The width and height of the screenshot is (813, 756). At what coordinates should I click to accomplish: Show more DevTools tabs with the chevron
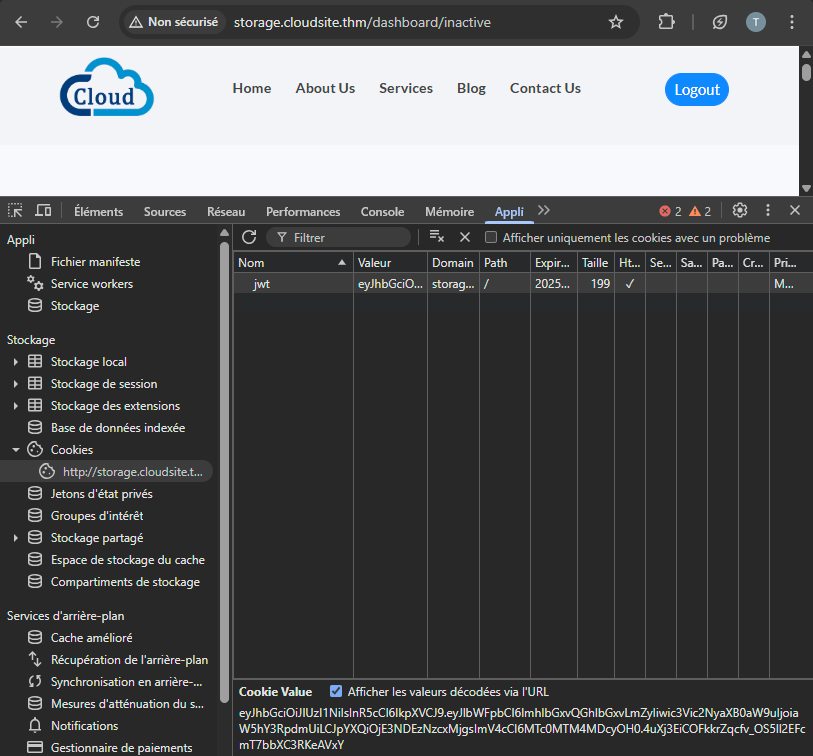(x=543, y=211)
